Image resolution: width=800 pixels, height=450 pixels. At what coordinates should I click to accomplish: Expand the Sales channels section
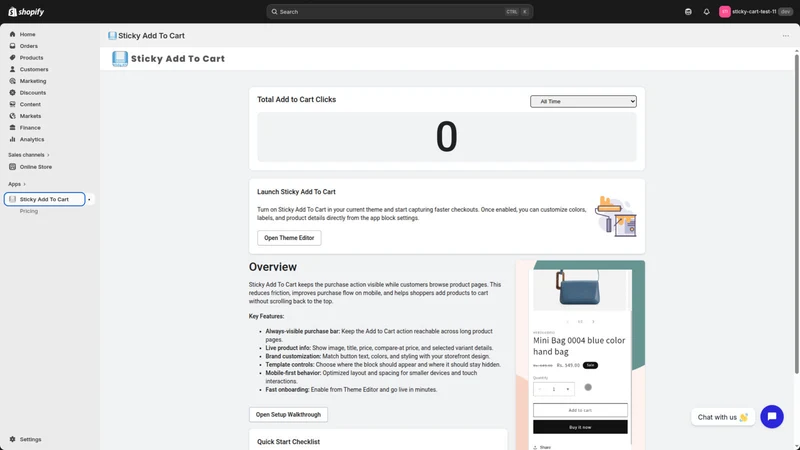coord(29,155)
